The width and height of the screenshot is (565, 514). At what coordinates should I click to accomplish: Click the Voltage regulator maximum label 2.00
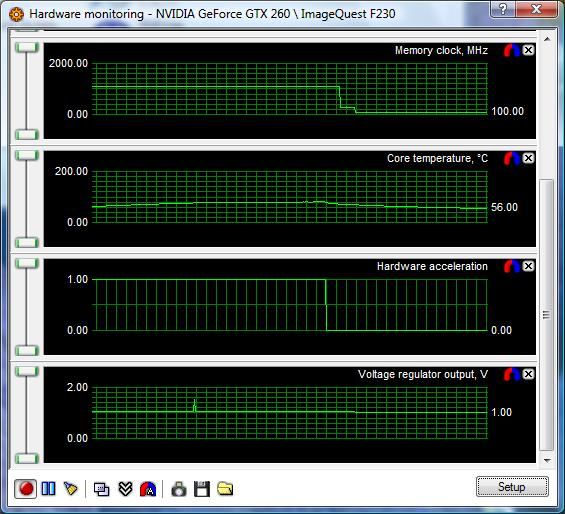pos(77,387)
